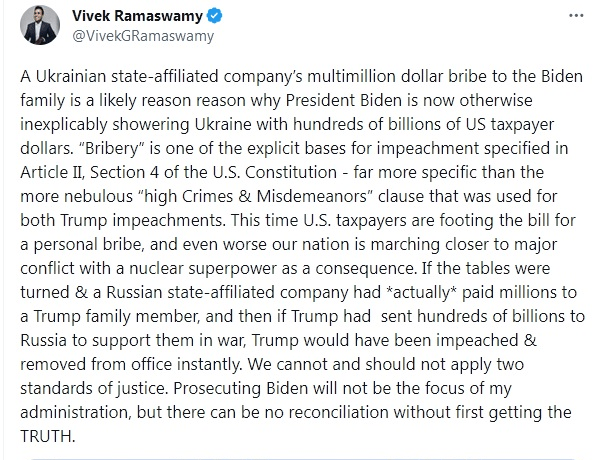Click the opening words "A Ukrainian state-affiliated"
The width and height of the screenshot is (599, 460).
point(120,76)
